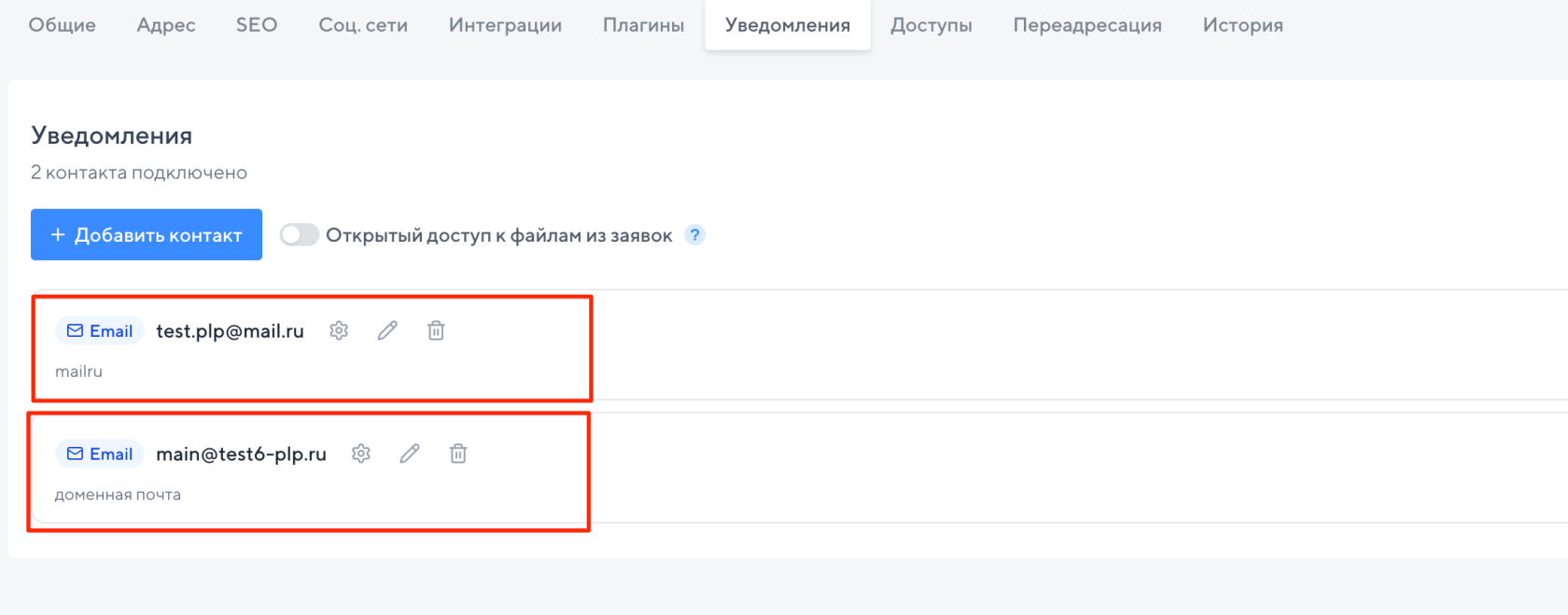The image size is (1568, 615).
Task: Switch to the Общие tab
Action: (x=62, y=25)
